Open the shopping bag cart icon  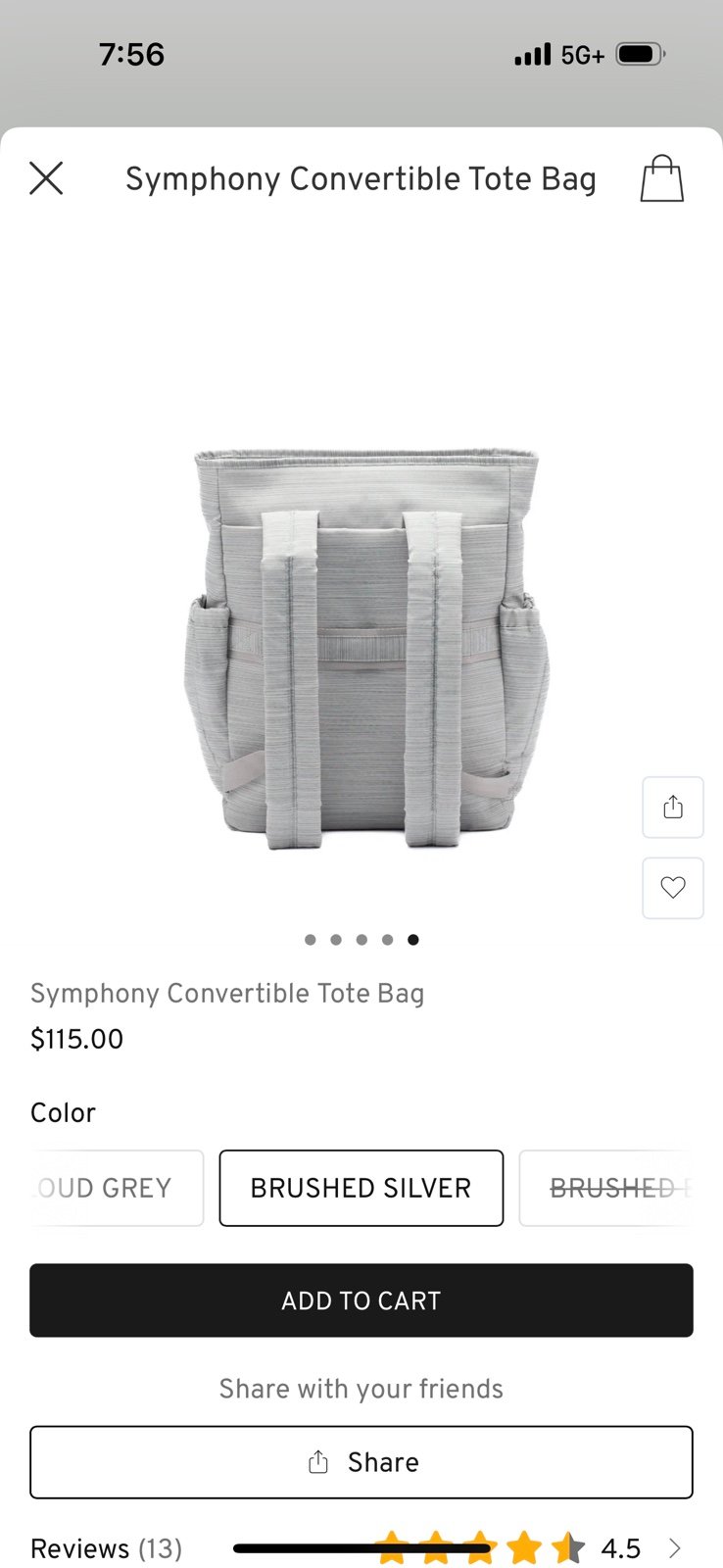(x=662, y=178)
